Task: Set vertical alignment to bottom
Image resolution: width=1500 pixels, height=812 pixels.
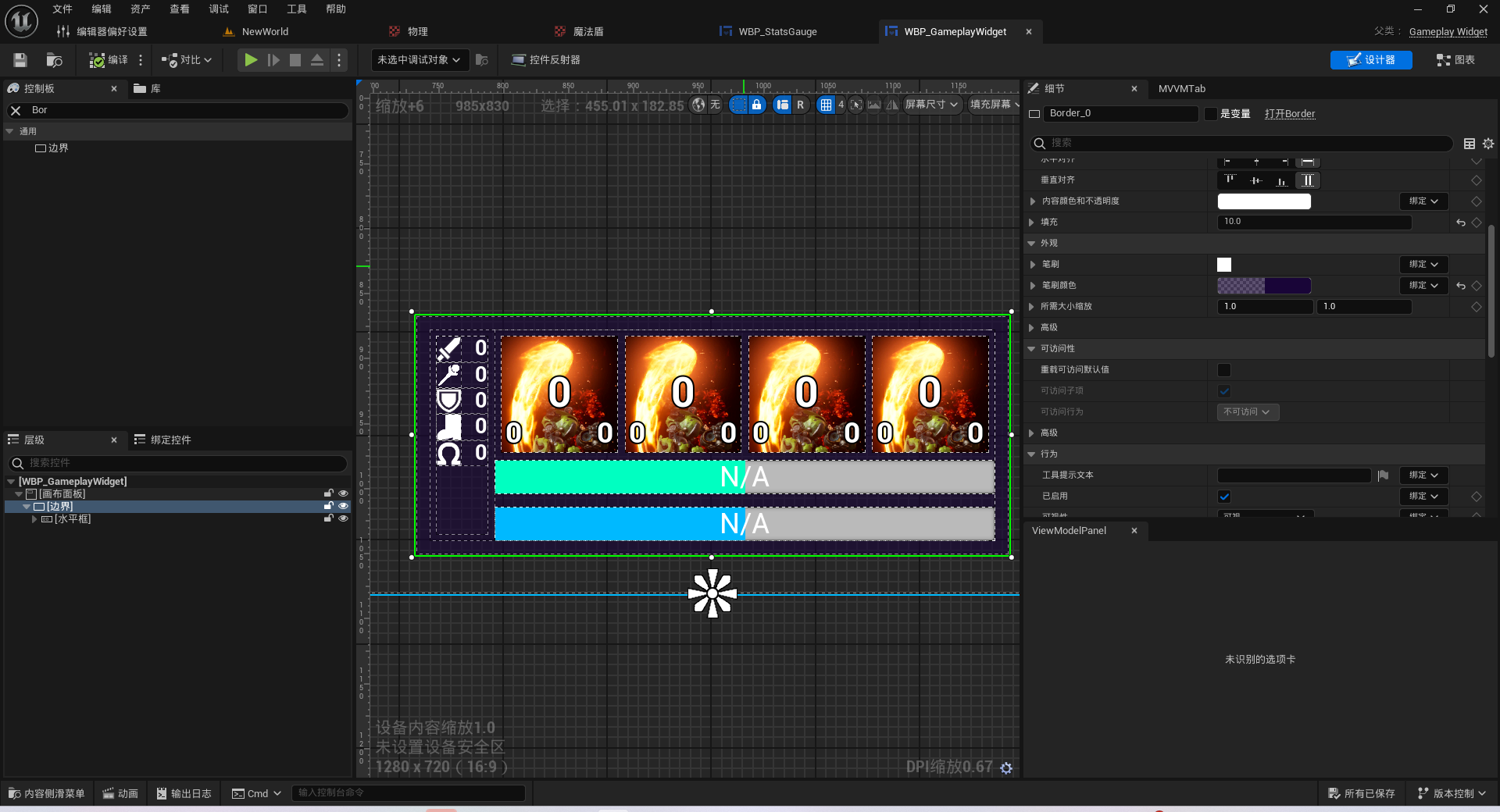Action: pyautogui.click(x=1281, y=180)
